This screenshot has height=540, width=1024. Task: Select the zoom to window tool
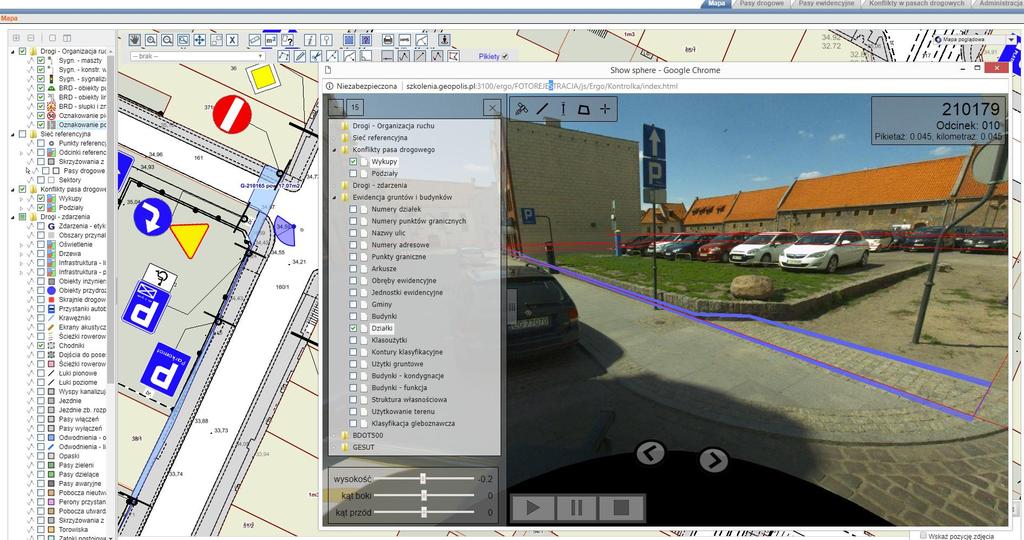[184, 40]
